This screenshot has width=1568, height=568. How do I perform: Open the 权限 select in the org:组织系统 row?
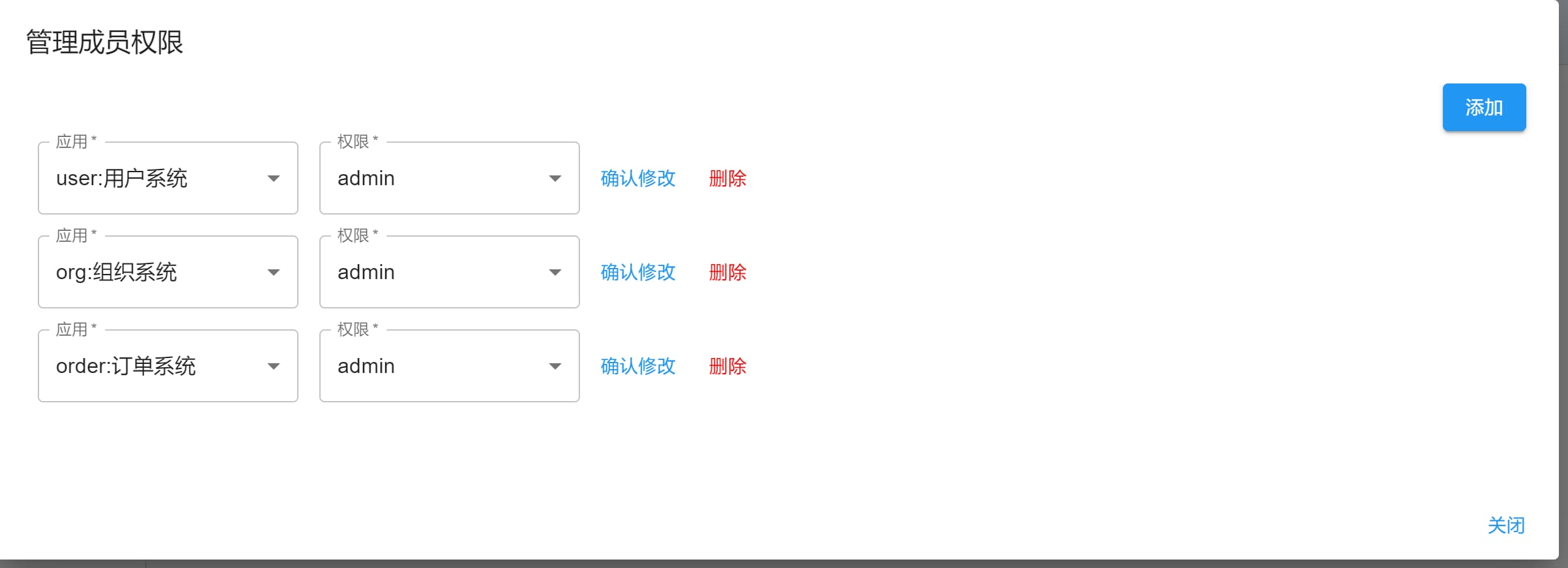click(450, 272)
